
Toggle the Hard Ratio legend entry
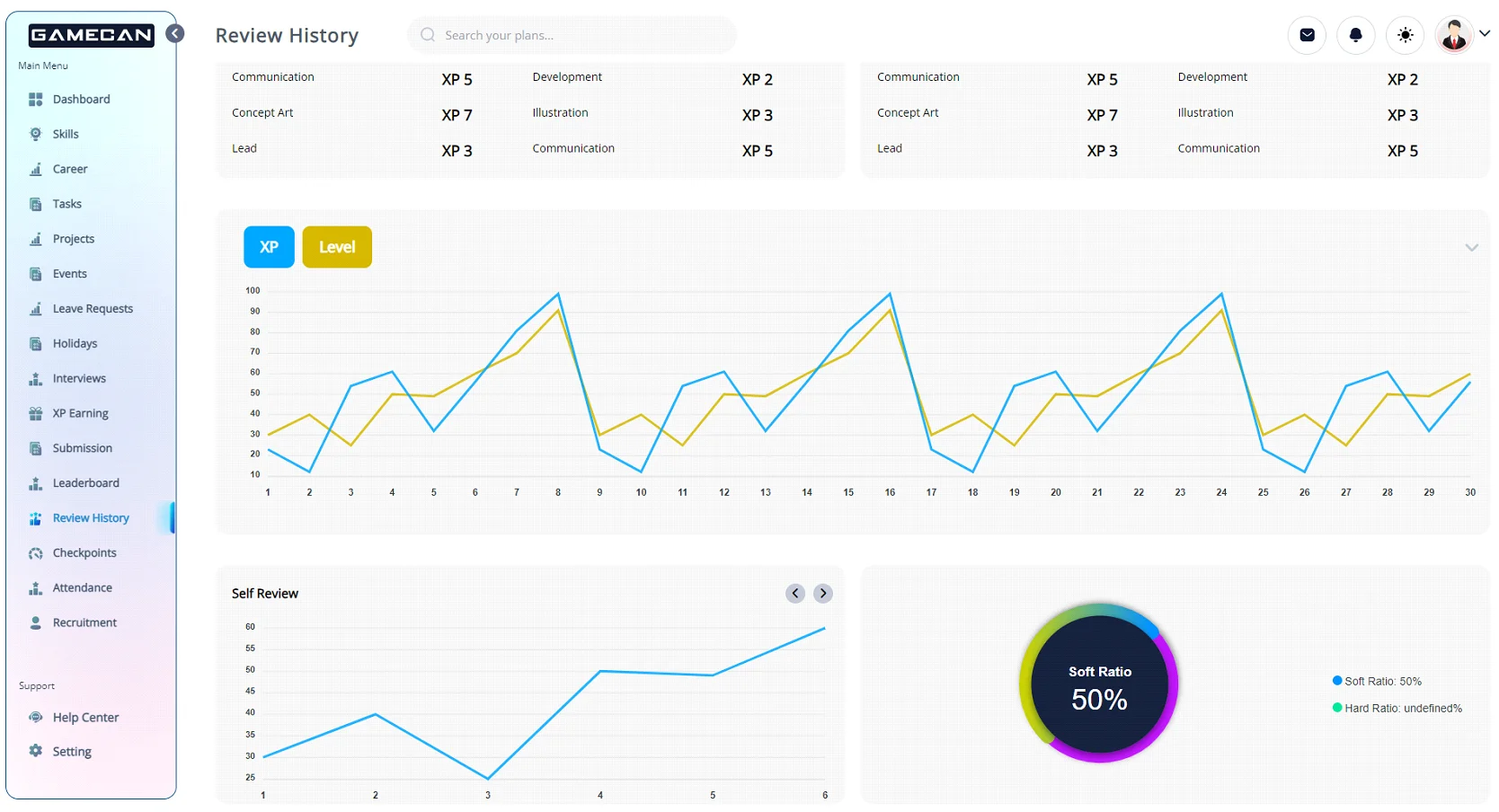pos(1397,709)
